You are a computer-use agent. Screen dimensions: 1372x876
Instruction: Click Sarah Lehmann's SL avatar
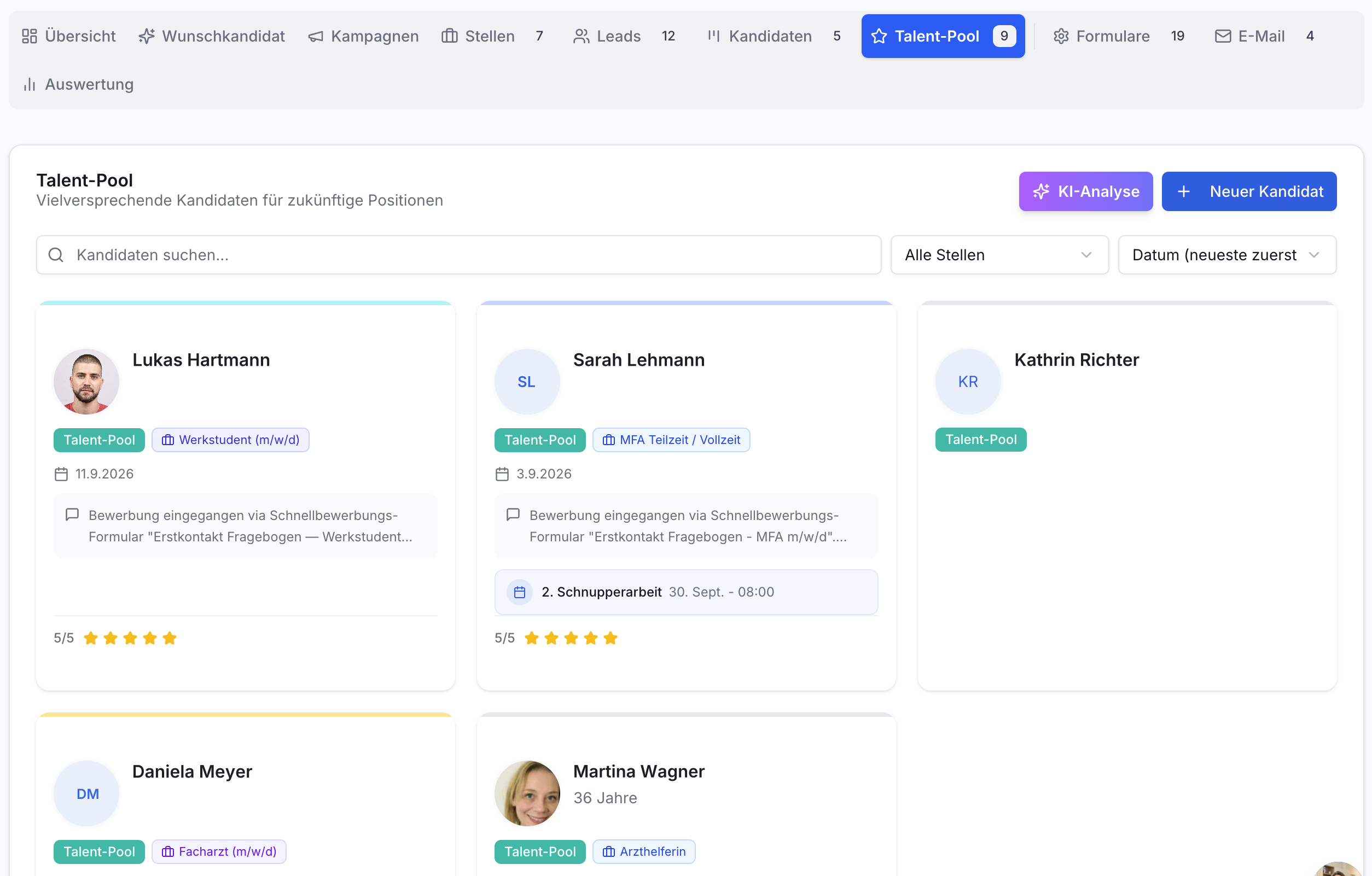[527, 382]
